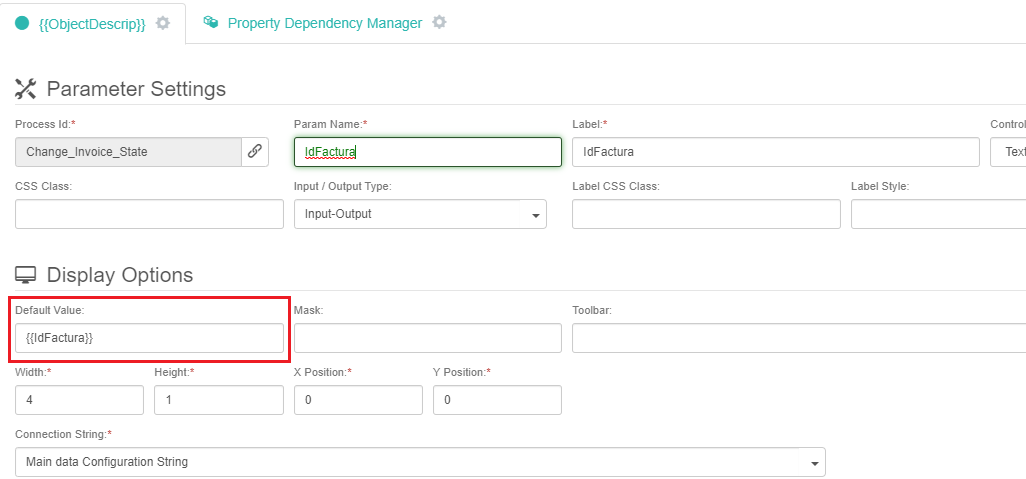The width and height of the screenshot is (1026, 479).
Task: Open the Control type dropdown at right edge
Action: point(1008,152)
